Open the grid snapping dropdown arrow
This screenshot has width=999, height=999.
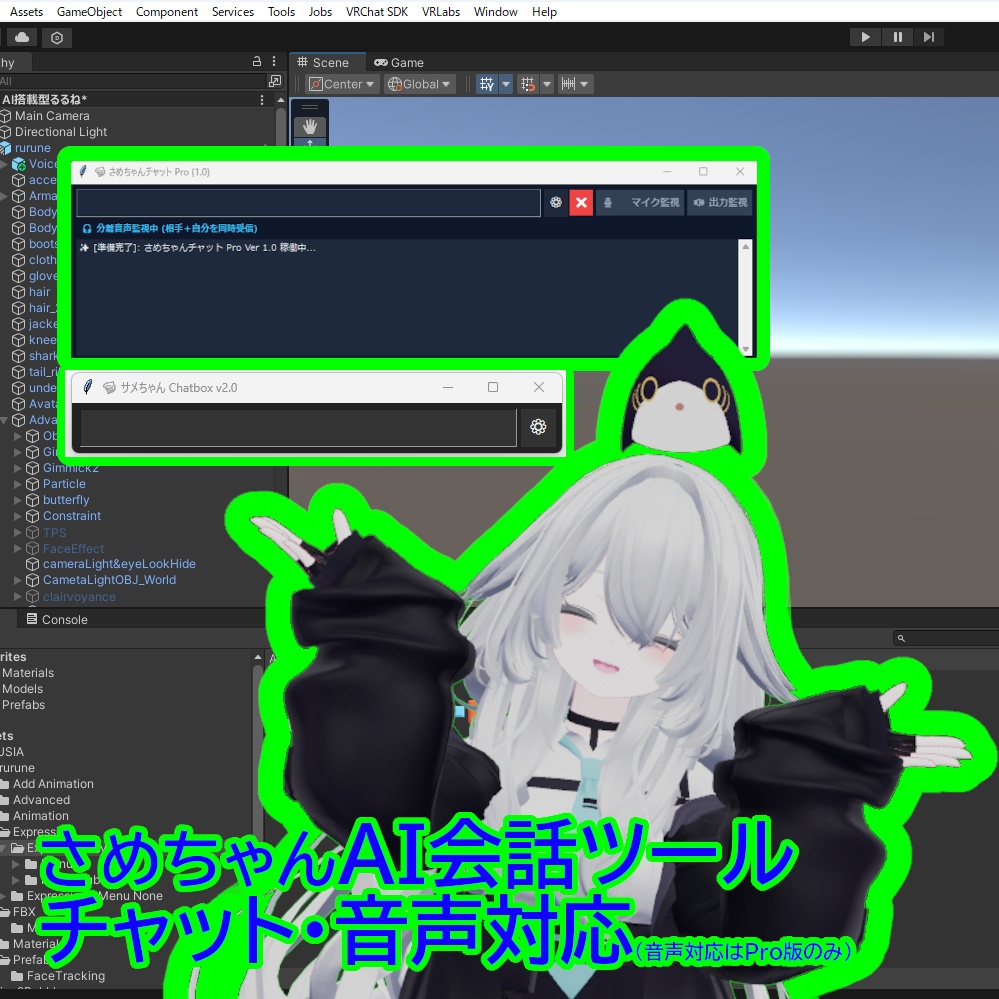[547, 84]
